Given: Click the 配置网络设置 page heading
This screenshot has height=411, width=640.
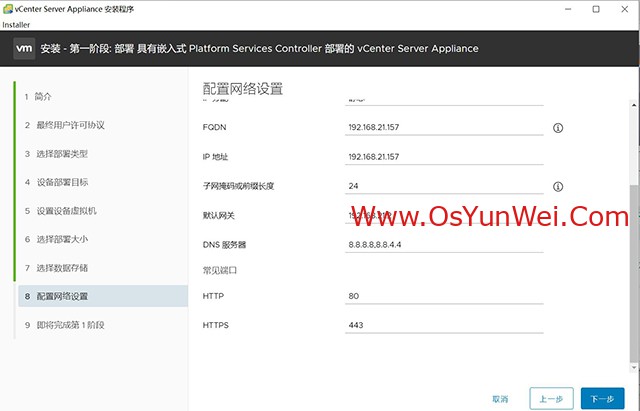Looking at the screenshot, I should pyautogui.click(x=243, y=89).
